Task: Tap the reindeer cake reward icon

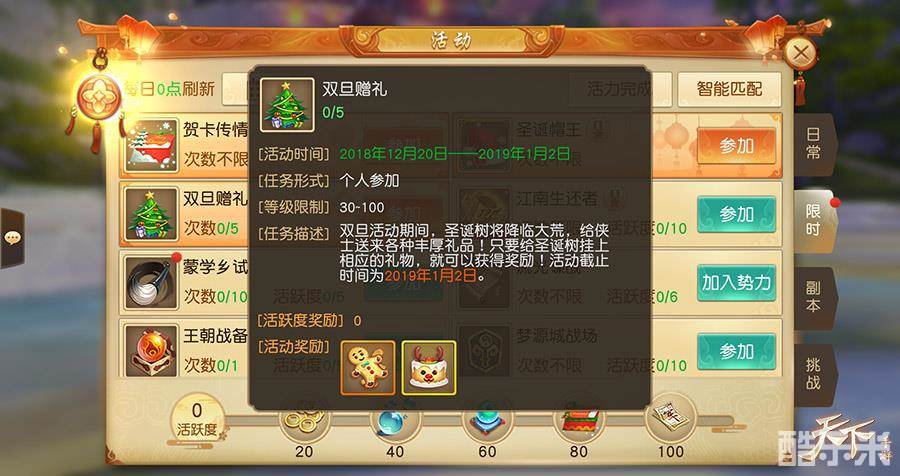Action: coord(429,367)
